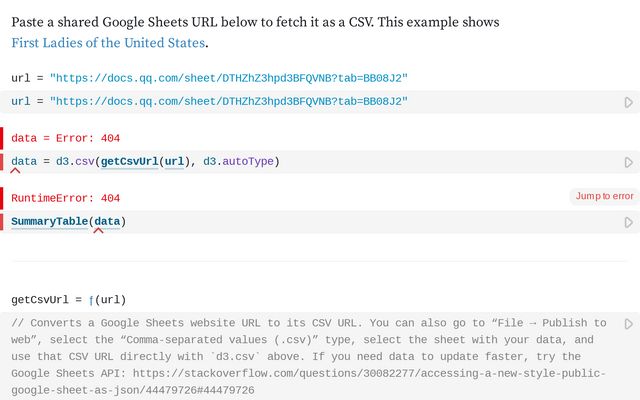Run the getCsvUrl comment cell play icon
This screenshot has height=400, width=640.
[x=629, y=324]
